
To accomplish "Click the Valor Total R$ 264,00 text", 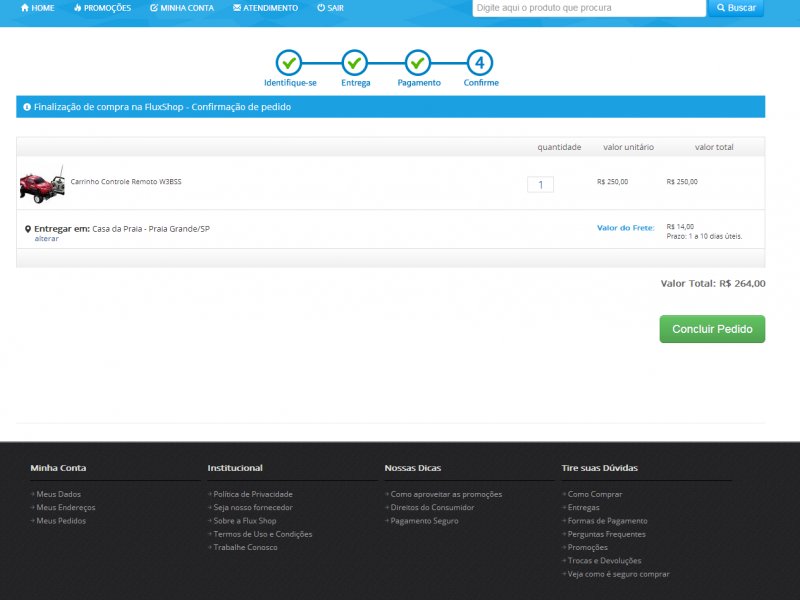I will tap(713, 284).
